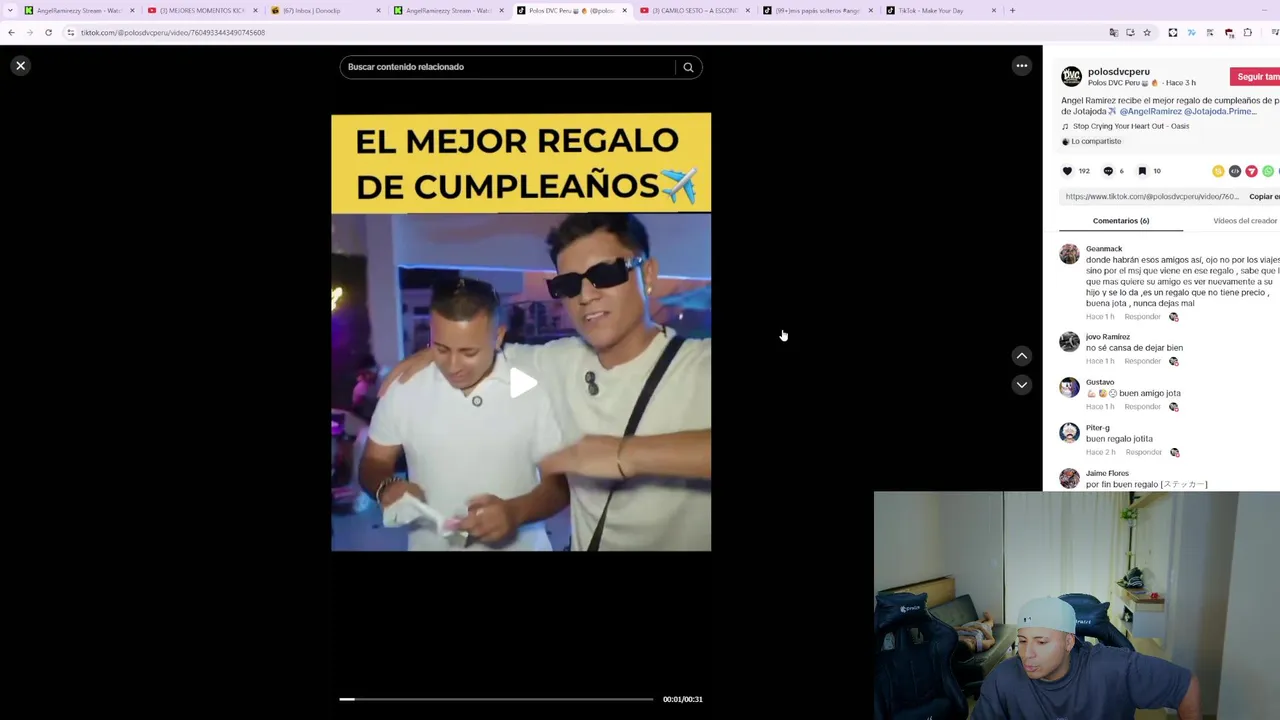1280x720 pixels.
Task: Reload the page
Action: point(48,32)
